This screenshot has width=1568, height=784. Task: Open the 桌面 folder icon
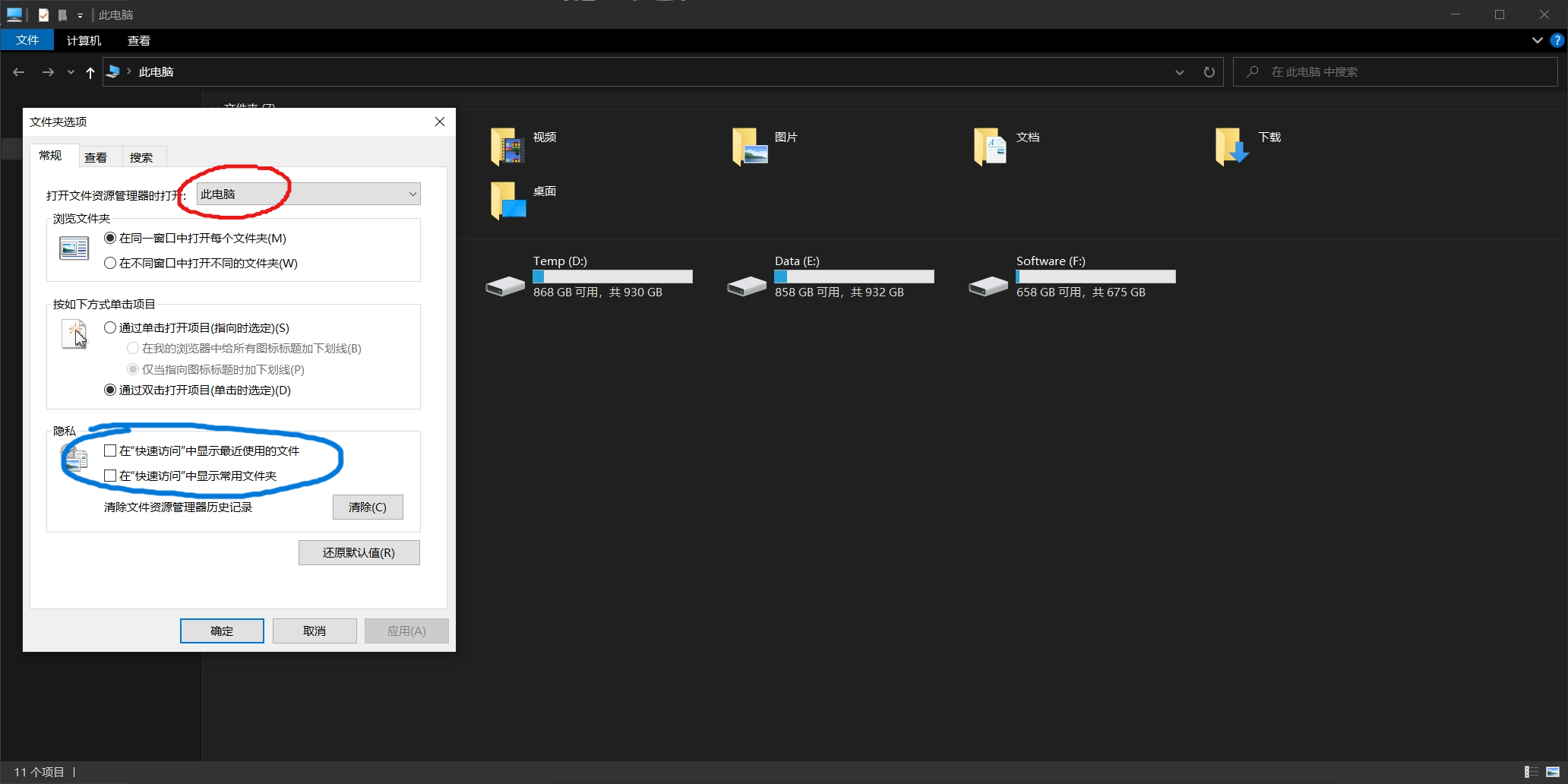tap(507, 201)
